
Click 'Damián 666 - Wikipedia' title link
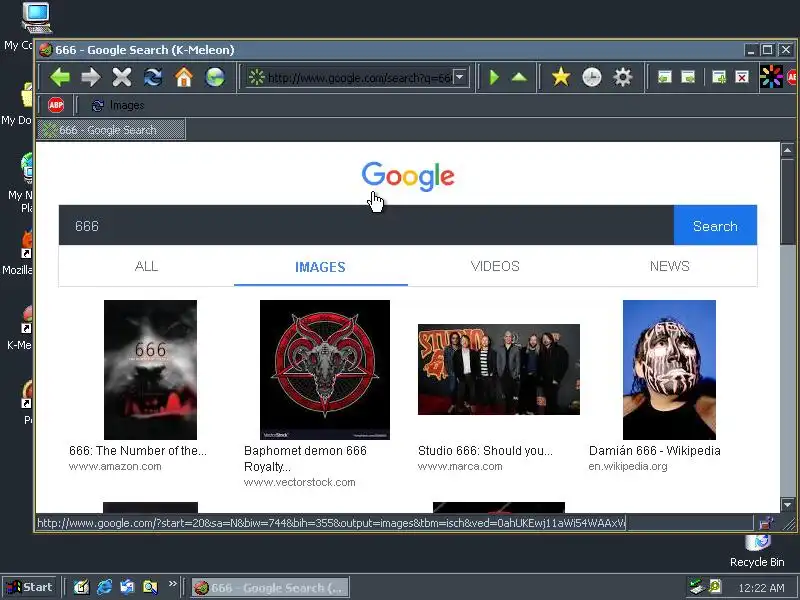[x=655, y=451]
